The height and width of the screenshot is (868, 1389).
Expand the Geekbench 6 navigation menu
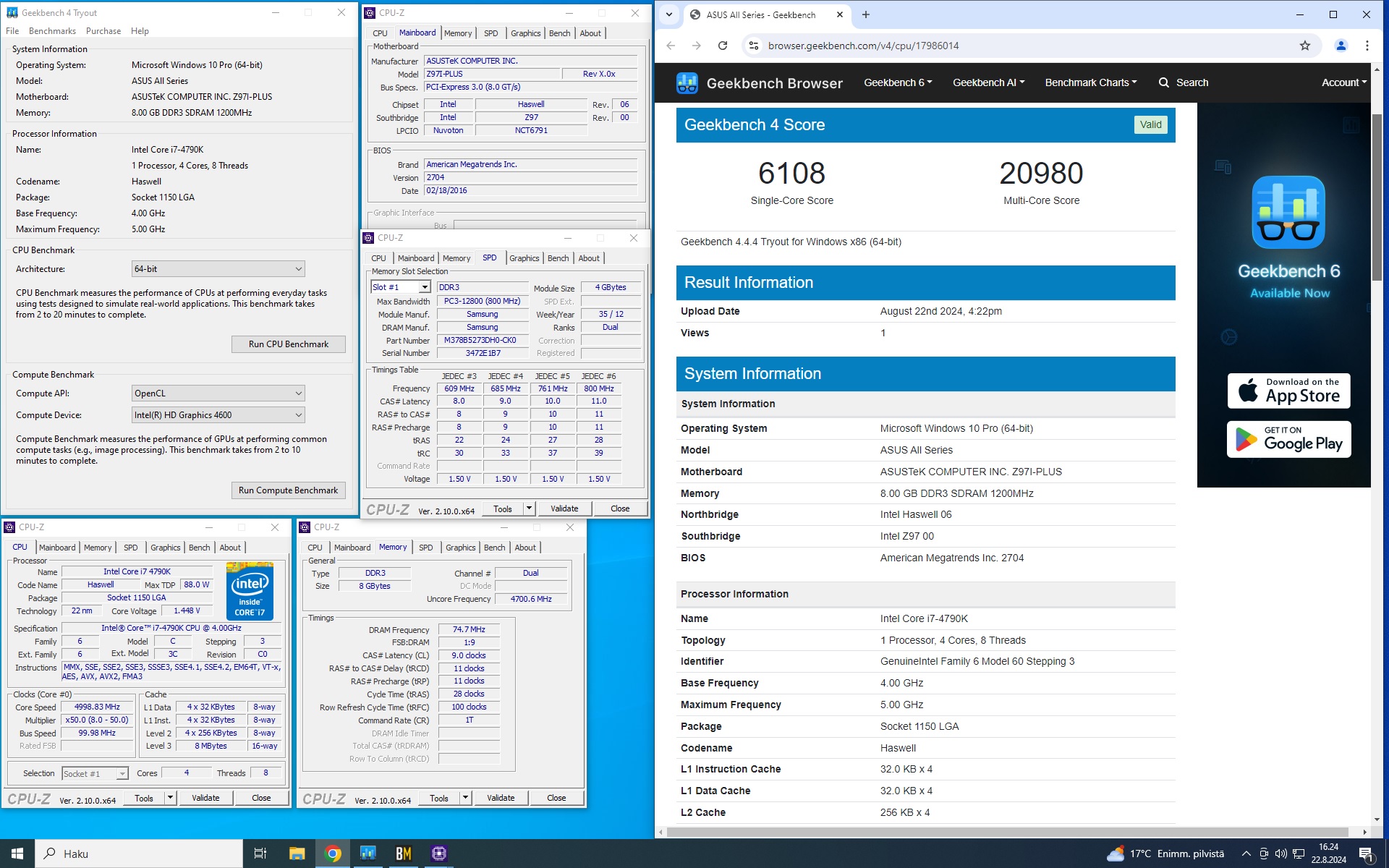(897, 82)
